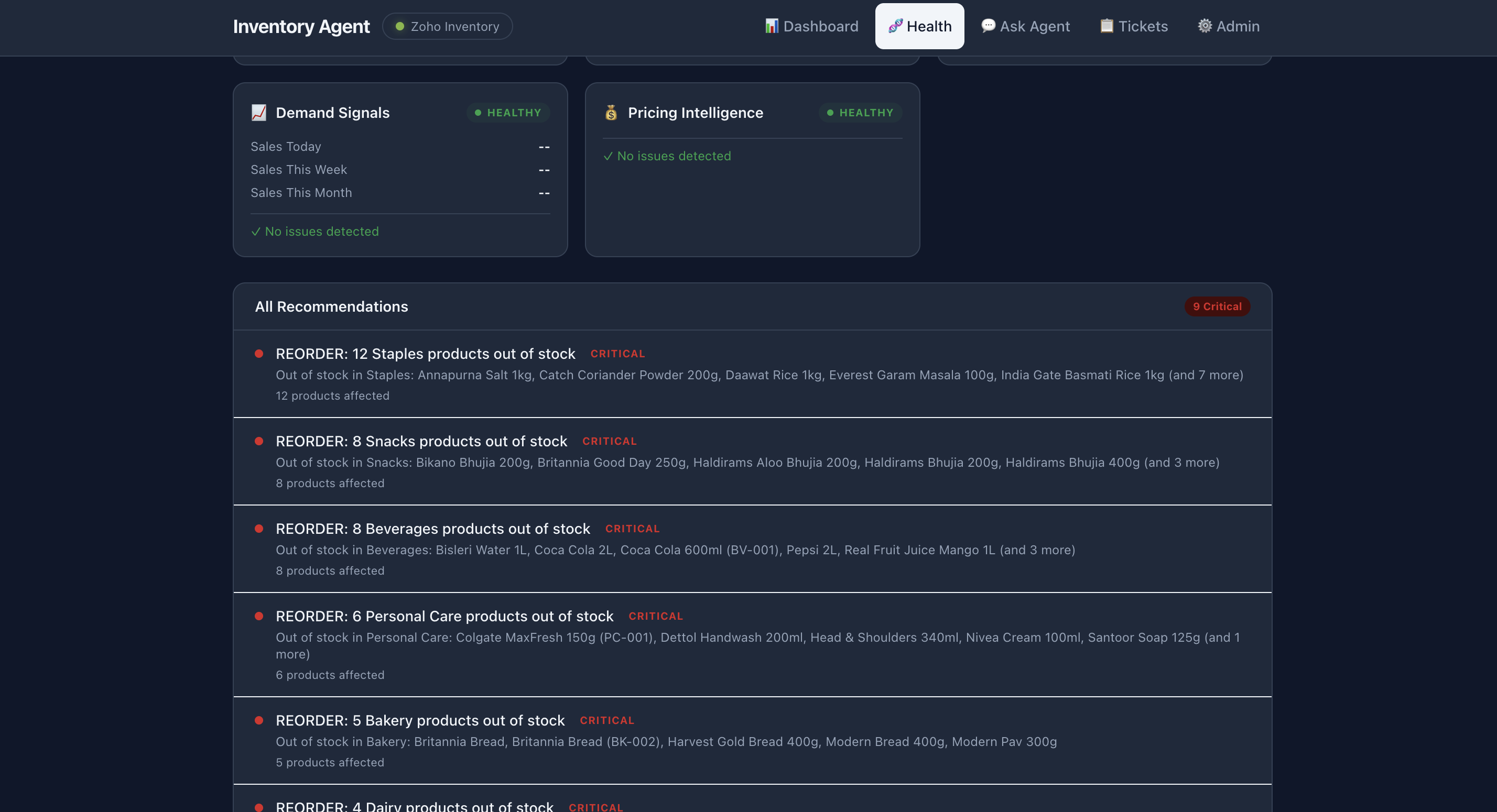Click the Demand Signals chart icon
Image resolution: width=1497 pixels, height=812 pixels.
coord(258,112)
